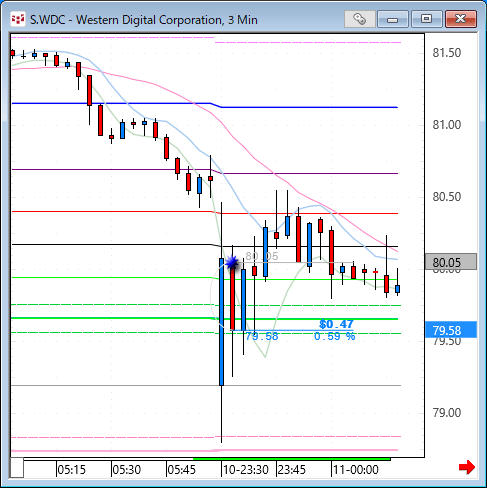Click the 10-23:30 time axis label
Screen dimensions: 487x488
click(246, 470)
